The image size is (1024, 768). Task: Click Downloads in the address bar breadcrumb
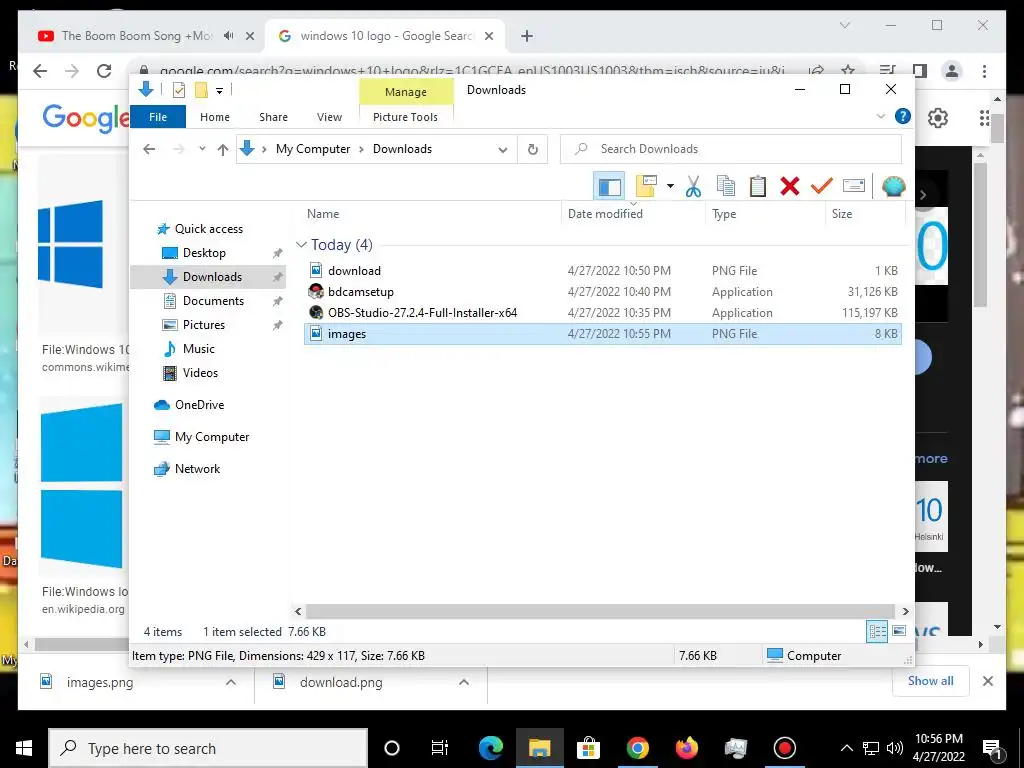coord(402,149)
